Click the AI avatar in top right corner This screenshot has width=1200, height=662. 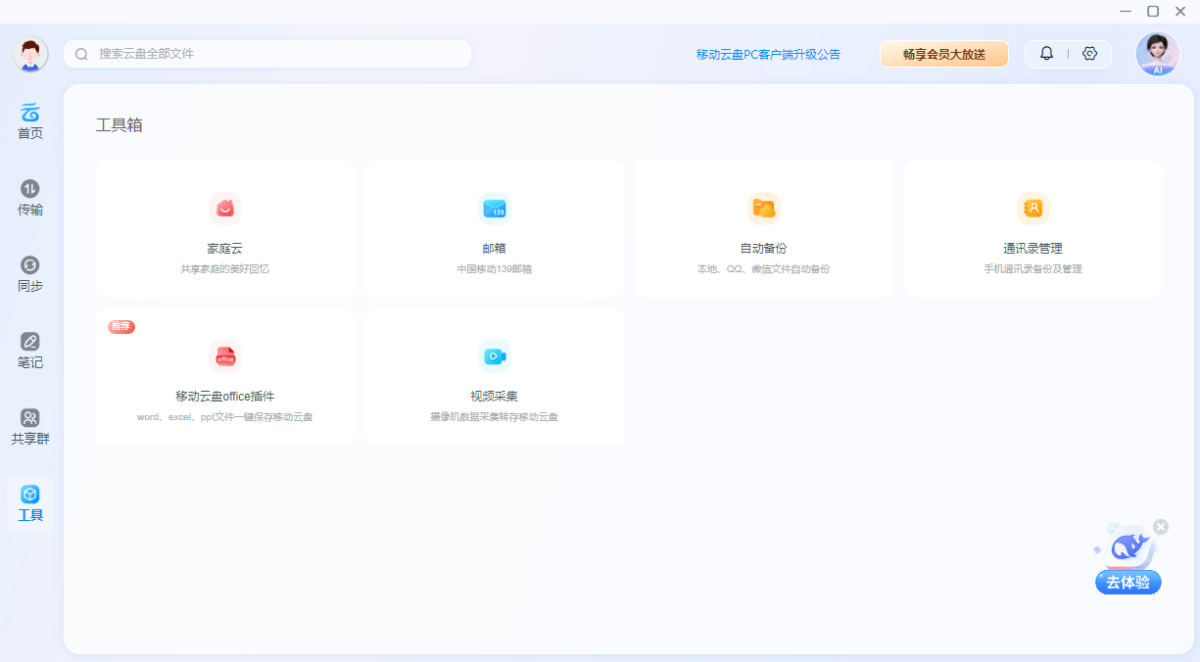(x=1156, y=54)
